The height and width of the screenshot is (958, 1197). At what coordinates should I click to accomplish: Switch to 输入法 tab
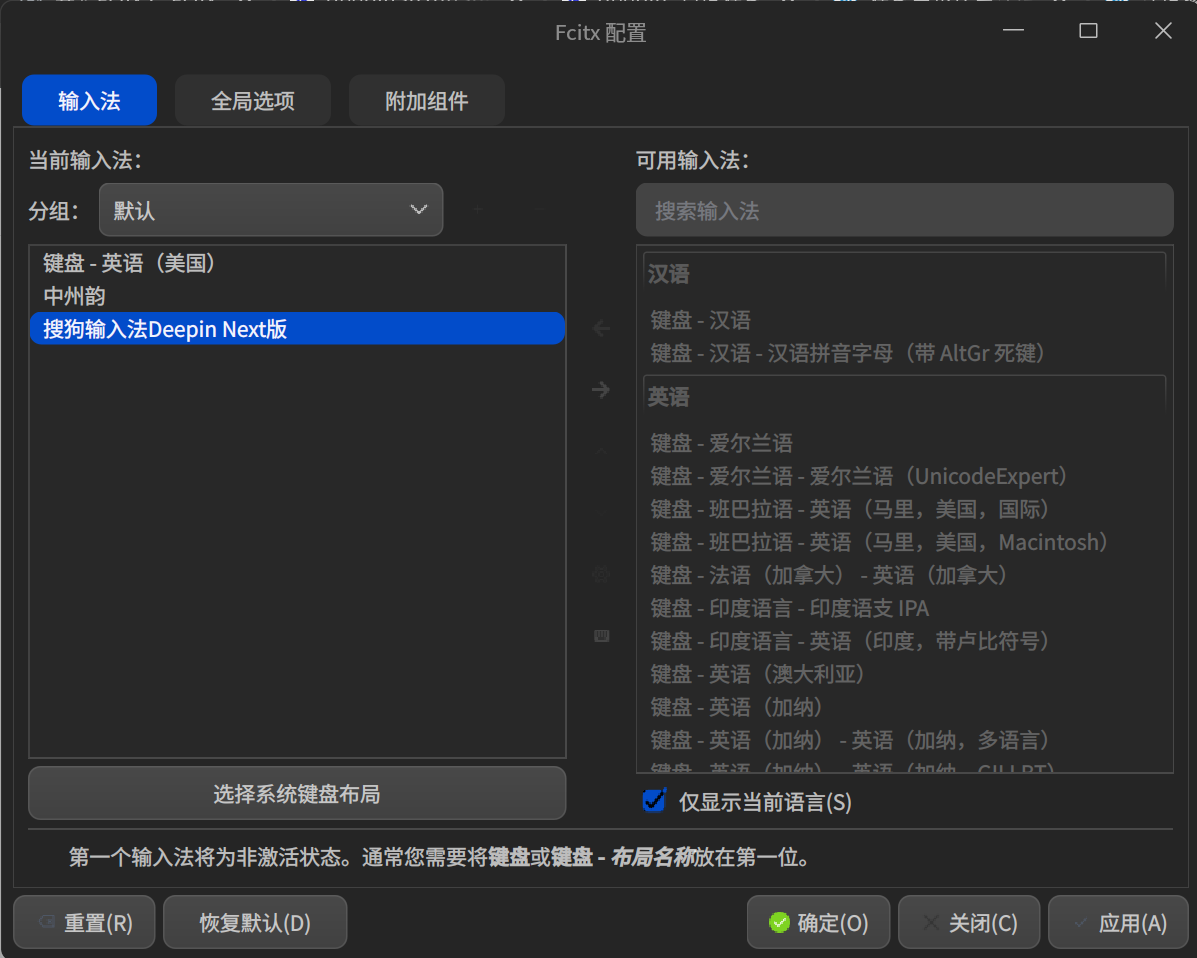tap(89, 100)
